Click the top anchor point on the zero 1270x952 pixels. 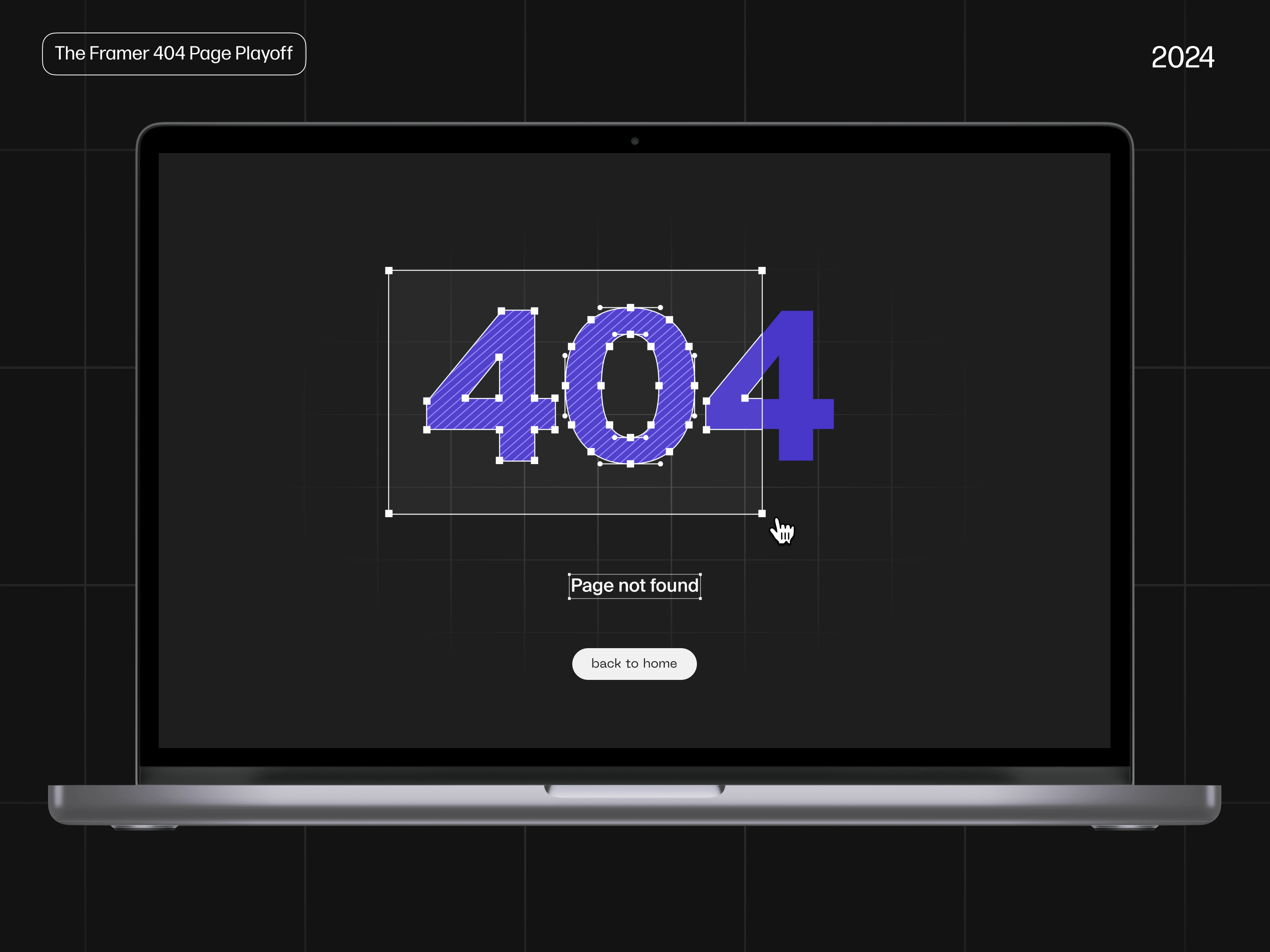click(x=630, y=307)
